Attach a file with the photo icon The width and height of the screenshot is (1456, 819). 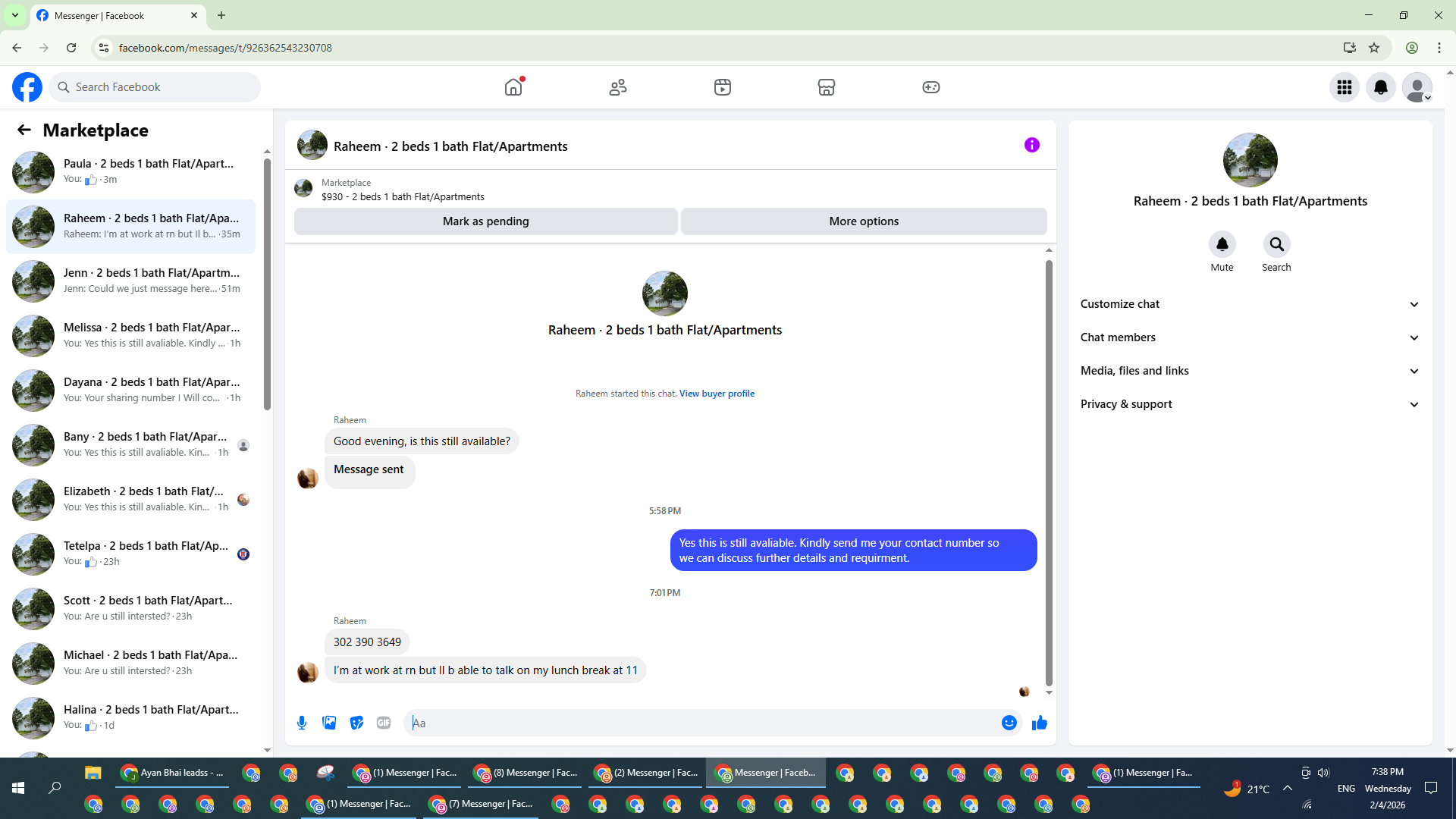coord(329,723)
